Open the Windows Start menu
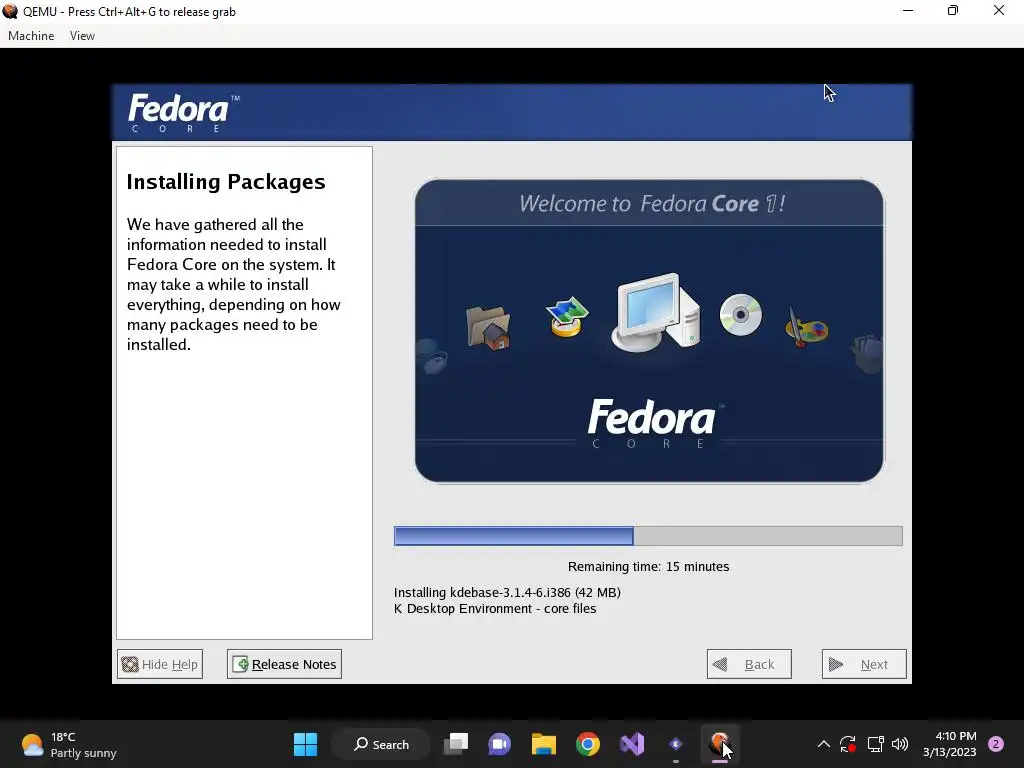This screenshot has height=768, width=1024. point(305,744)
